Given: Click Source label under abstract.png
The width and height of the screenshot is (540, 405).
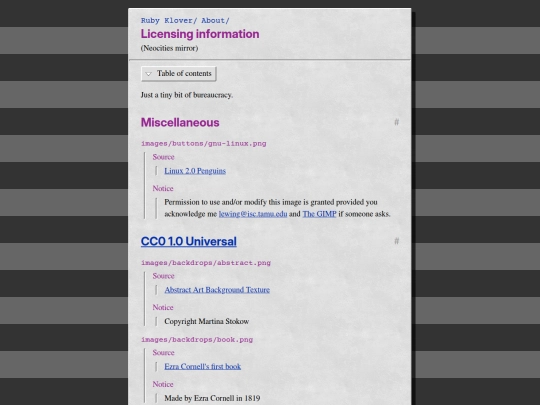Looking at the screenshot, I should click(164, 276).
